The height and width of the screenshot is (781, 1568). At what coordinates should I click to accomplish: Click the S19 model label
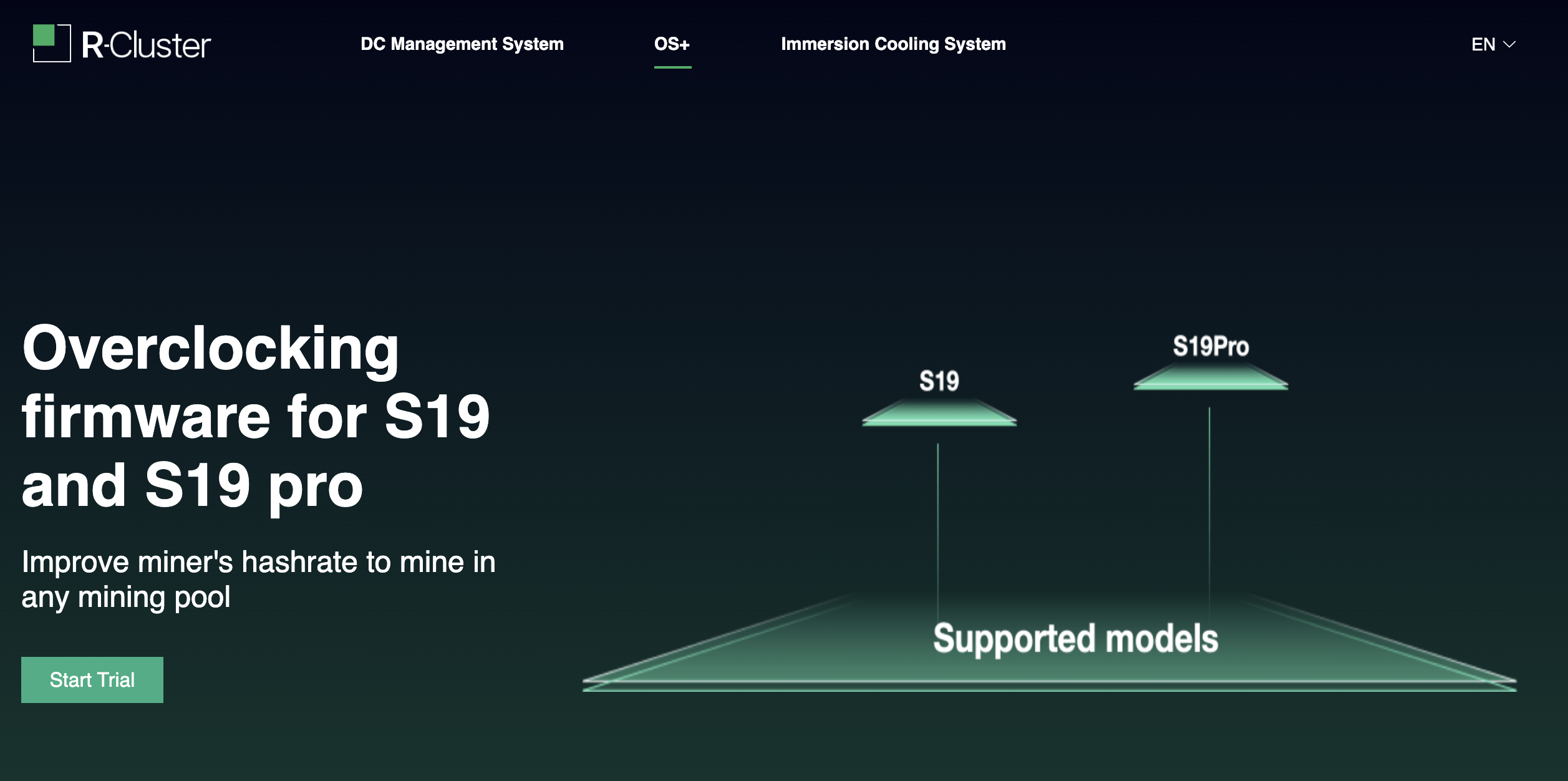(x=939, y=381)
